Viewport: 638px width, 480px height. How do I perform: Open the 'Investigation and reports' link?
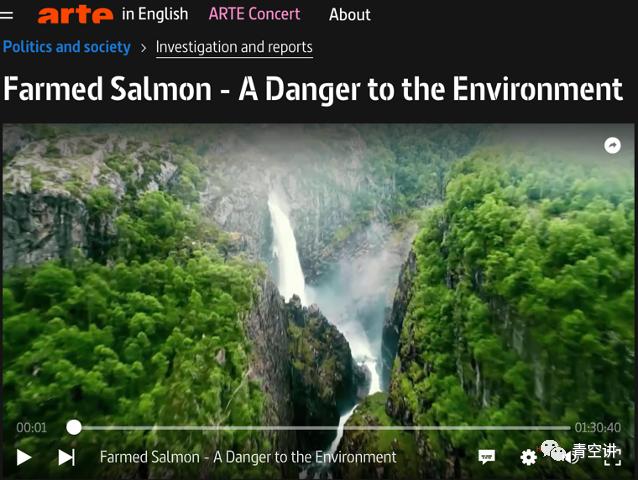tap(234, 47)
